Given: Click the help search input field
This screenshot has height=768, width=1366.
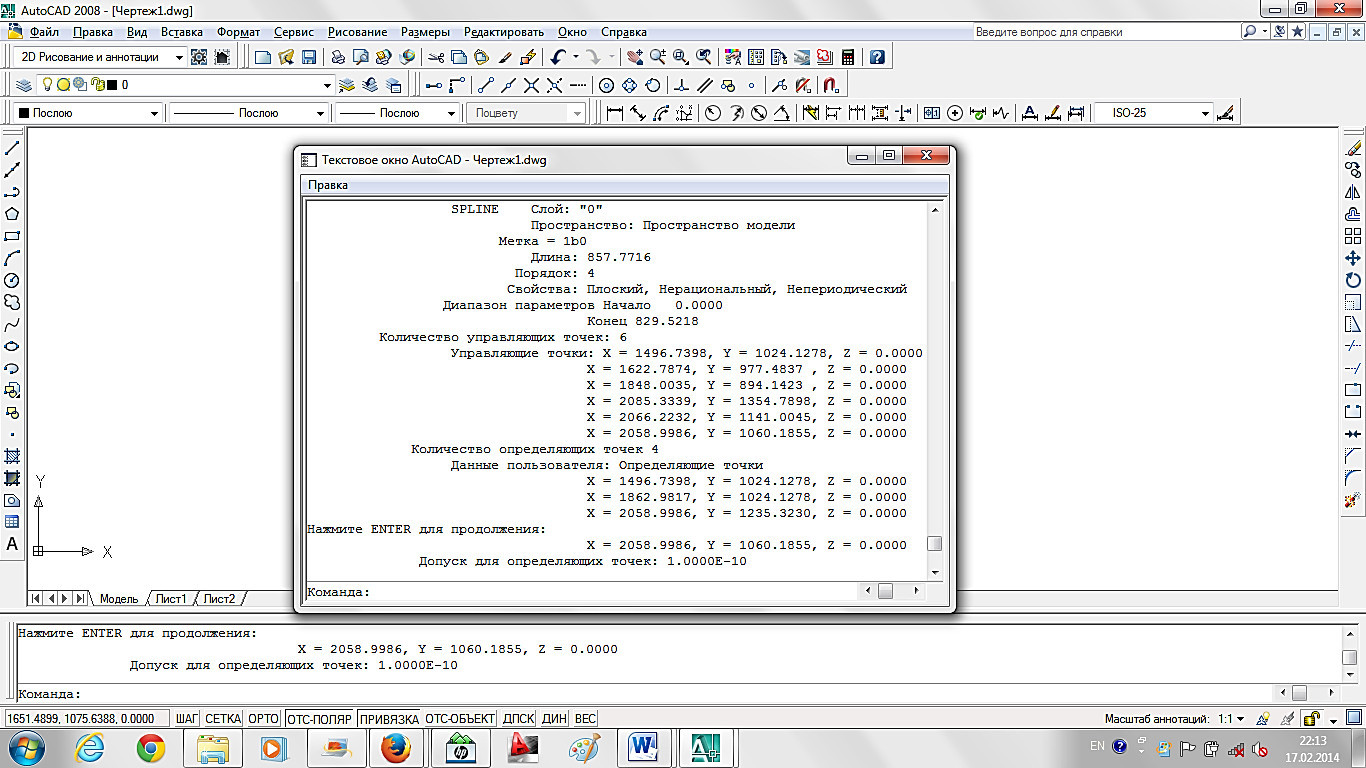Looking at the screenshot, I should pyautogui.click(x=1105, y=32).
